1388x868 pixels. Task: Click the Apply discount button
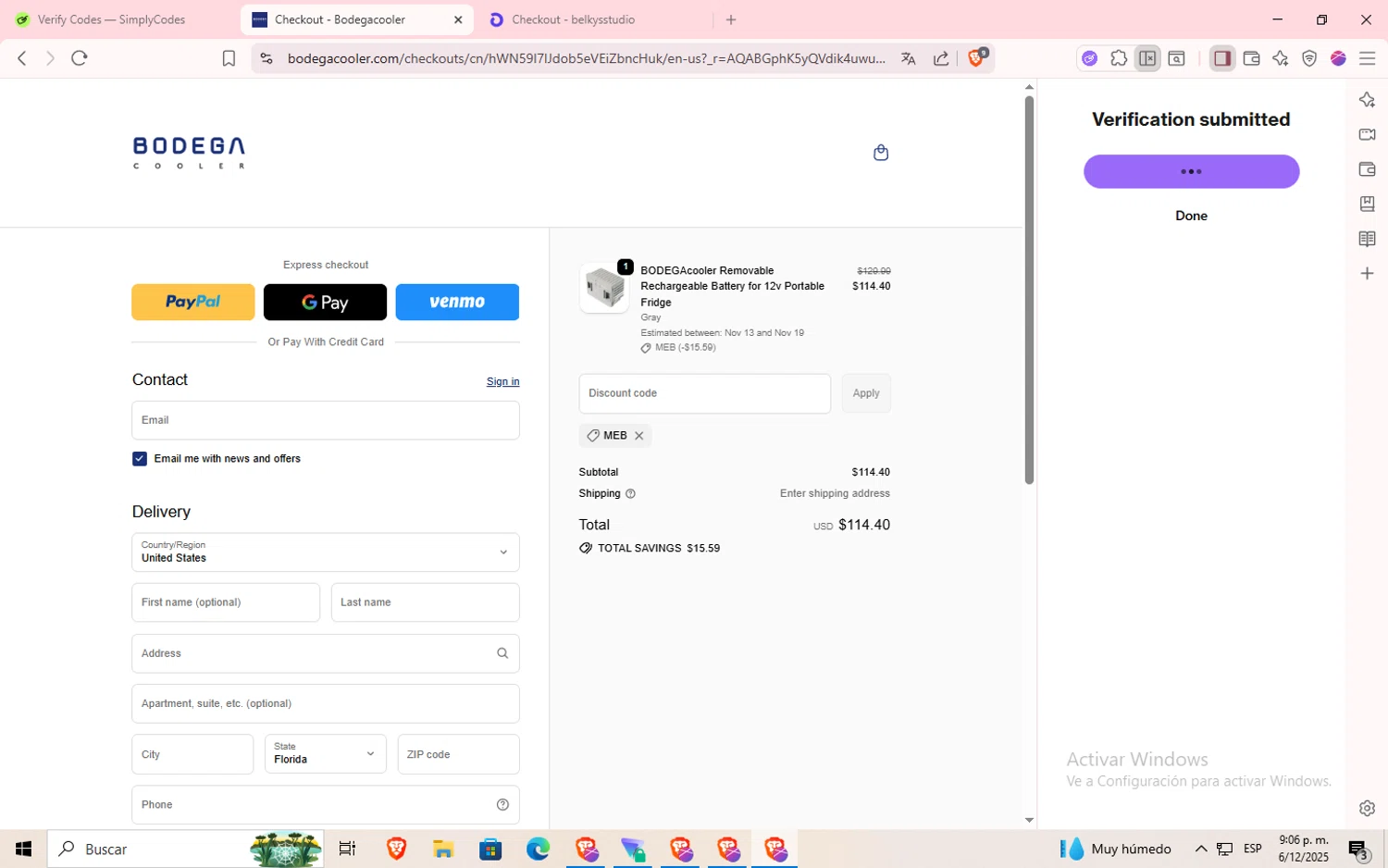[x=866, y=393]
